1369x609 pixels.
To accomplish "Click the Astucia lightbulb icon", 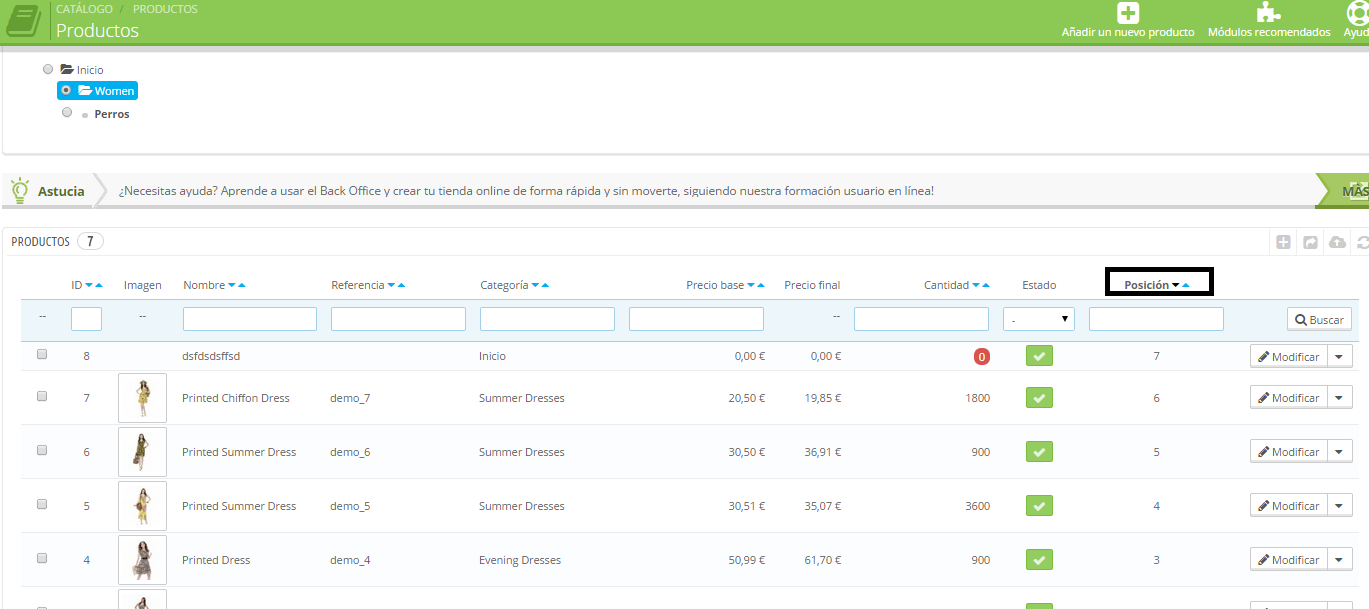I will click(19, 190).
